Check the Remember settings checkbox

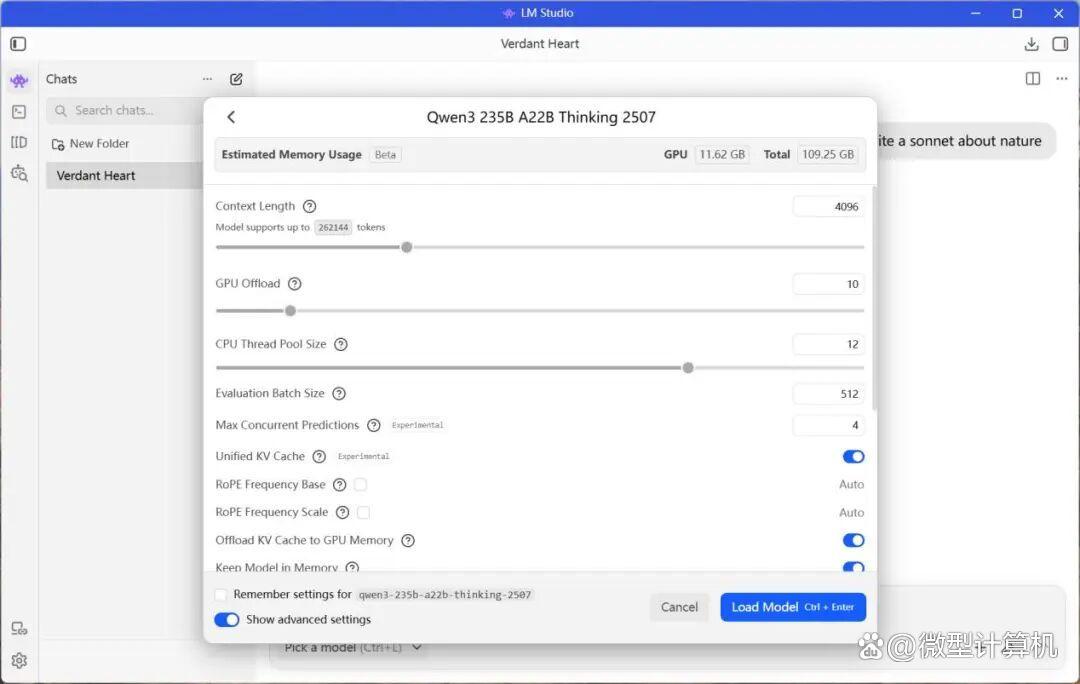[x=221, y=595]
